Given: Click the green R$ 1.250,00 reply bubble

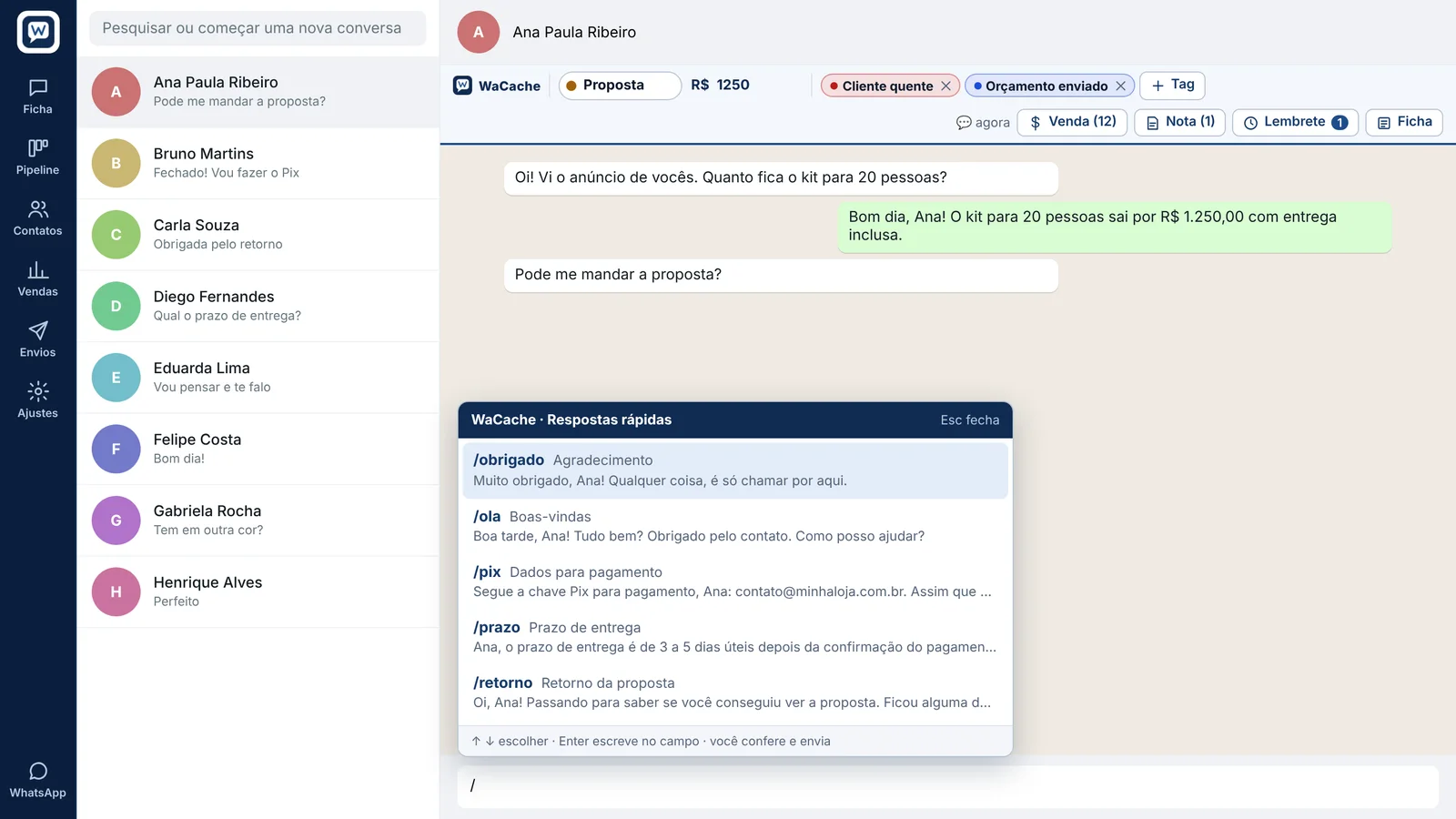Looking at the screenshot, I should point(1115,226).
